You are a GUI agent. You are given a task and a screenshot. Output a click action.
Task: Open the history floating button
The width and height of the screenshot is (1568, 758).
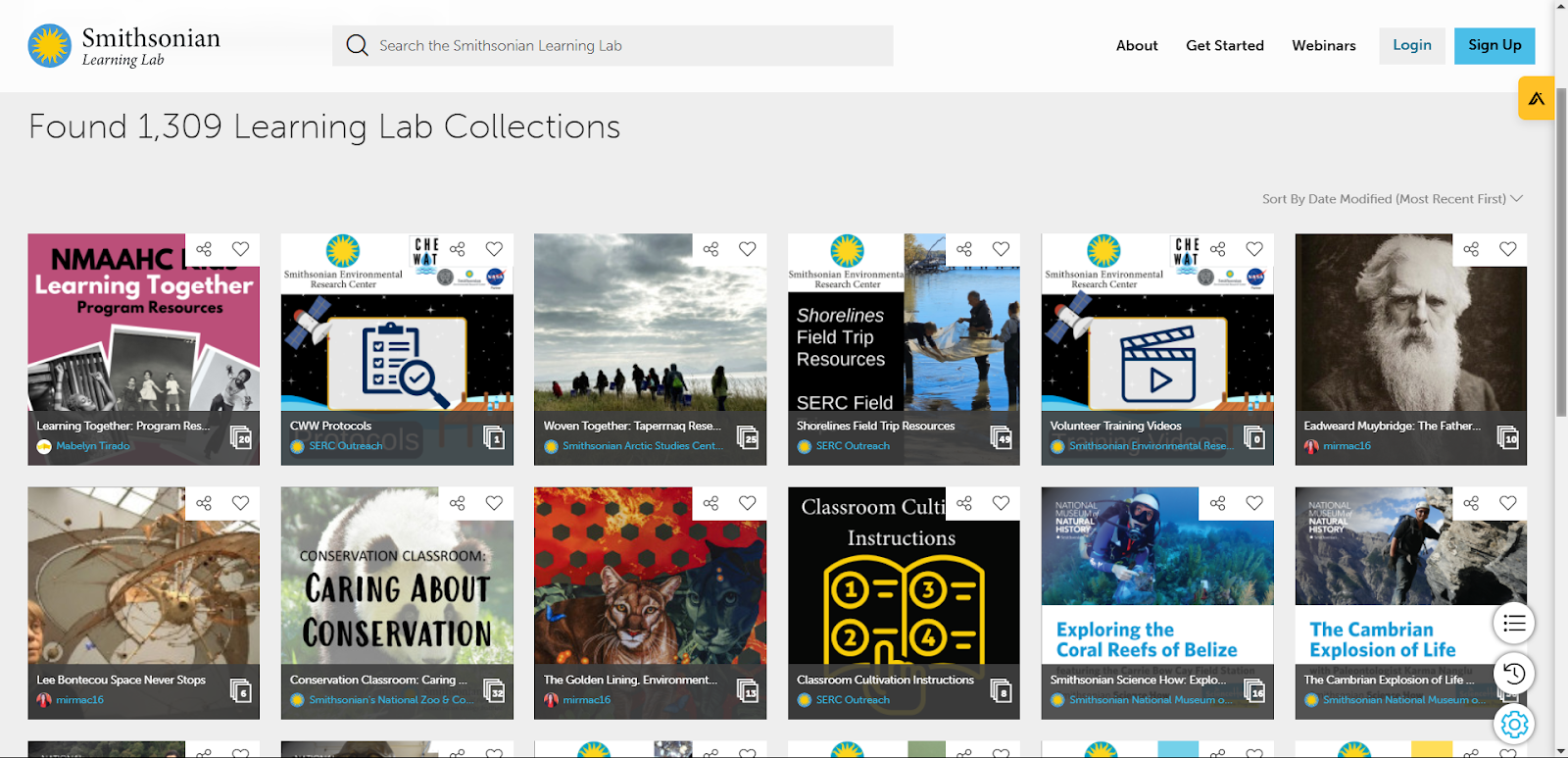(1514, 674)
